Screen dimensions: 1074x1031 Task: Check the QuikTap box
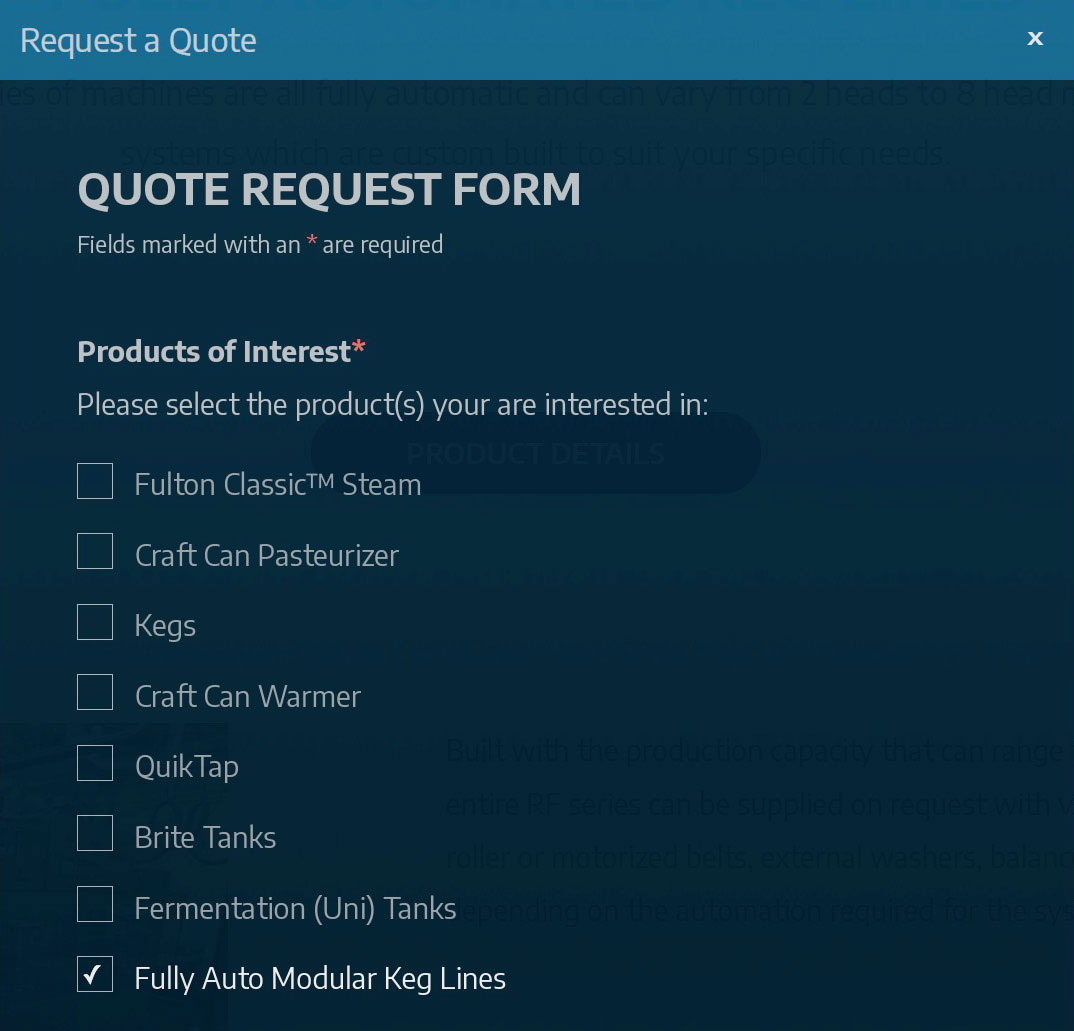coord(95,763)
